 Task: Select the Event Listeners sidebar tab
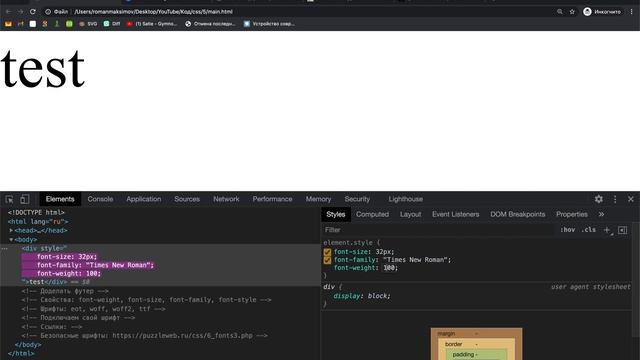click(456, 214)
